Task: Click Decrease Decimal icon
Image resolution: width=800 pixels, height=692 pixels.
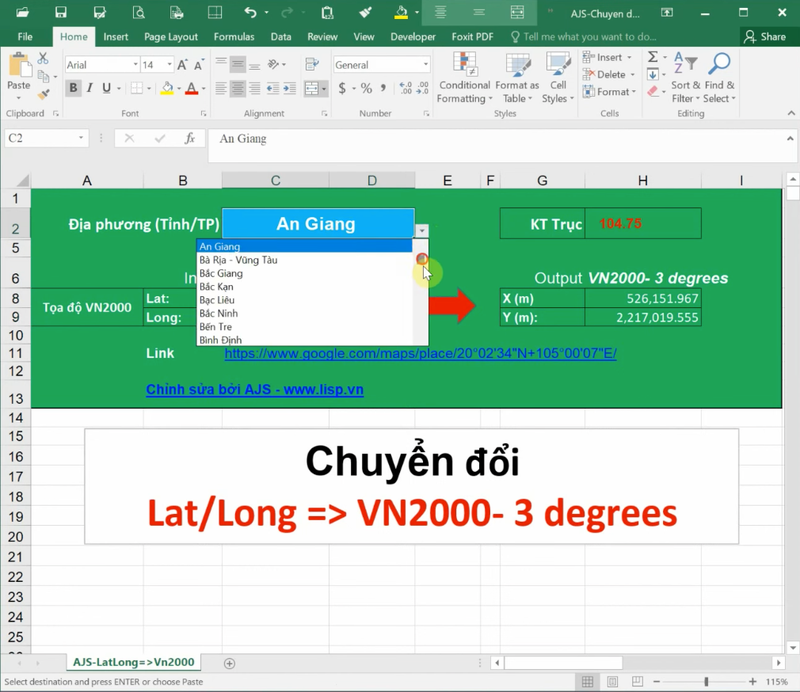Action: pos(423,89)
